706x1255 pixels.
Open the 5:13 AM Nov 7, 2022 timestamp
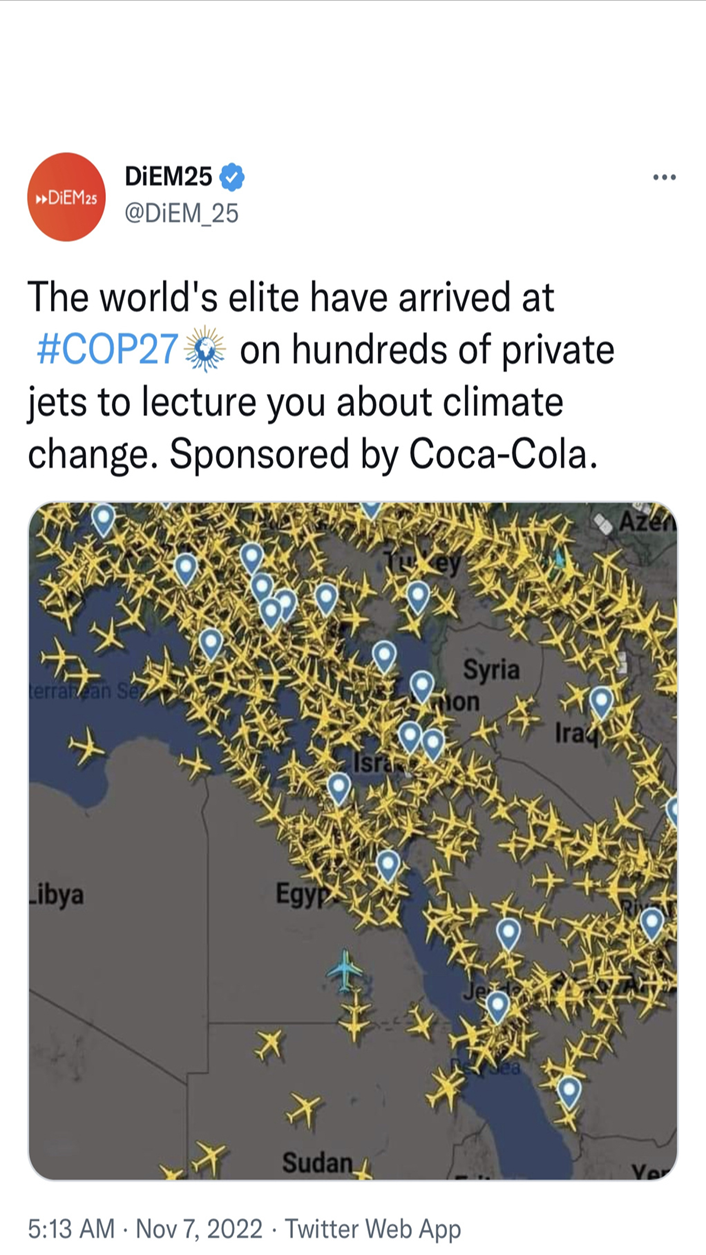[x=146, y=1228]
